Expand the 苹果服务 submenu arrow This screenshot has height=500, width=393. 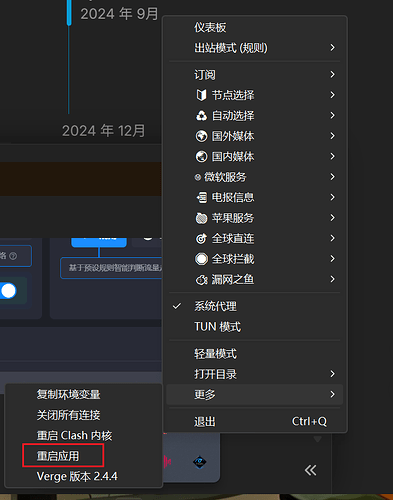(x=332, y=218)
